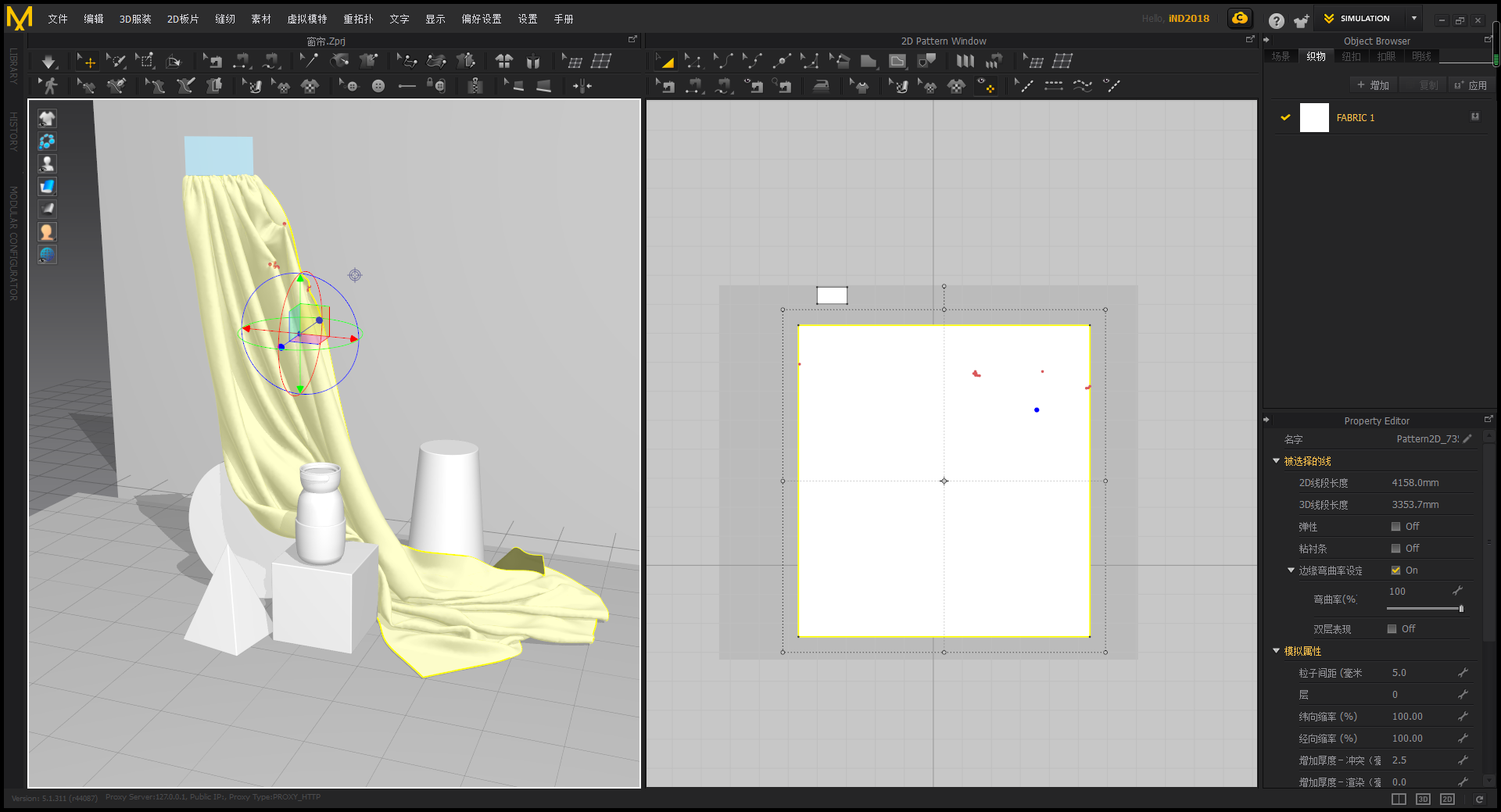Select the Simulate tool in the 3D toolbar

coord(48,60)
